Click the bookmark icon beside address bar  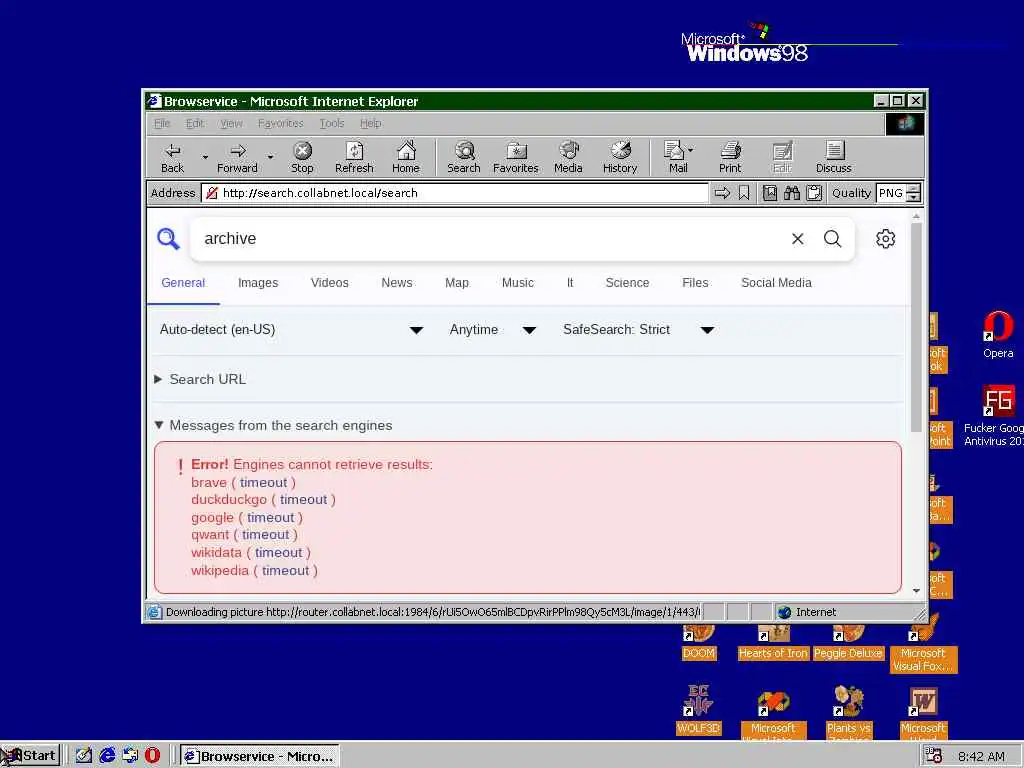tap(744, 193)
